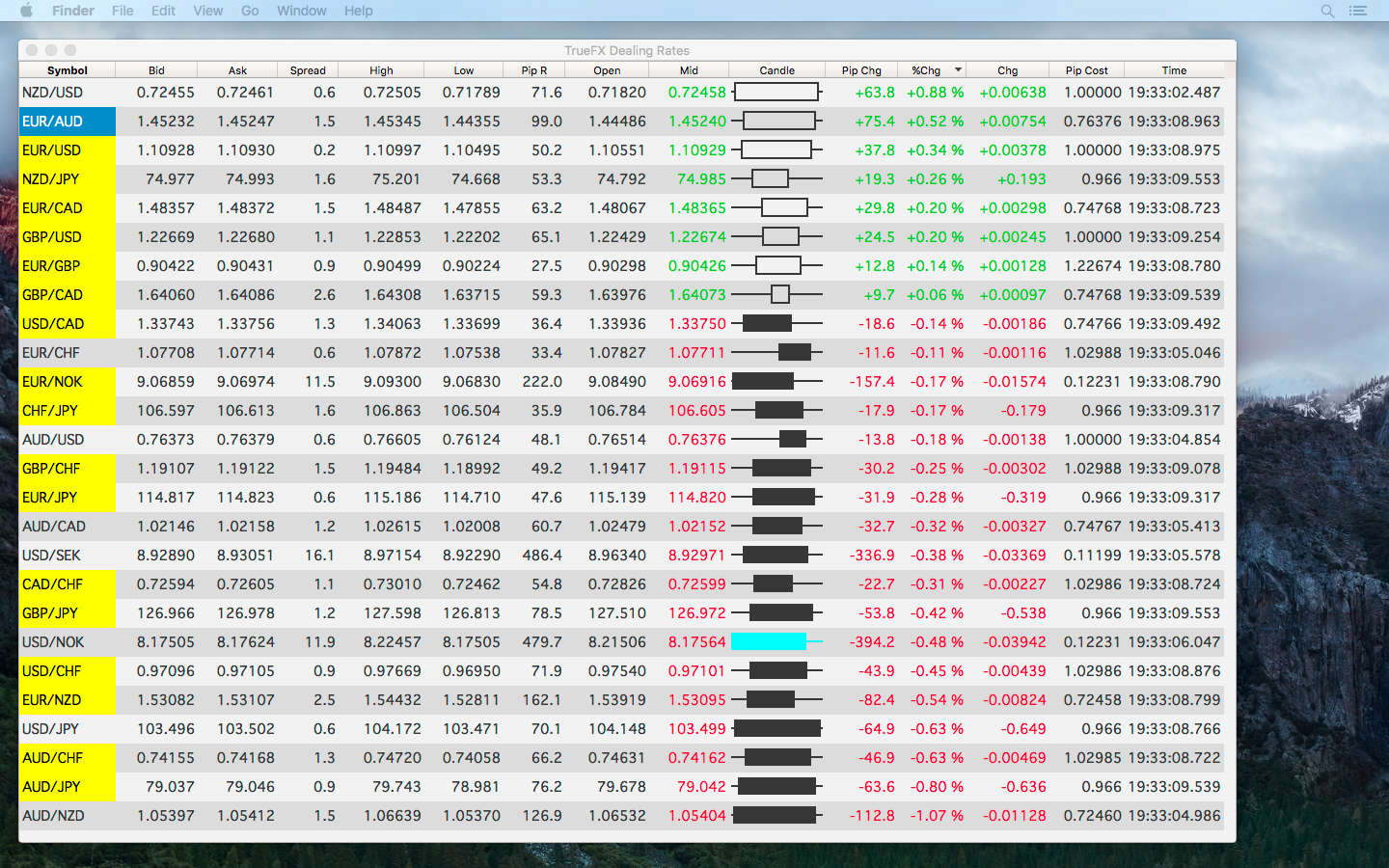Select the GBP/CAD symbol cell
The height and width of the screenshot is (868, 1389).
coord(68,295)
